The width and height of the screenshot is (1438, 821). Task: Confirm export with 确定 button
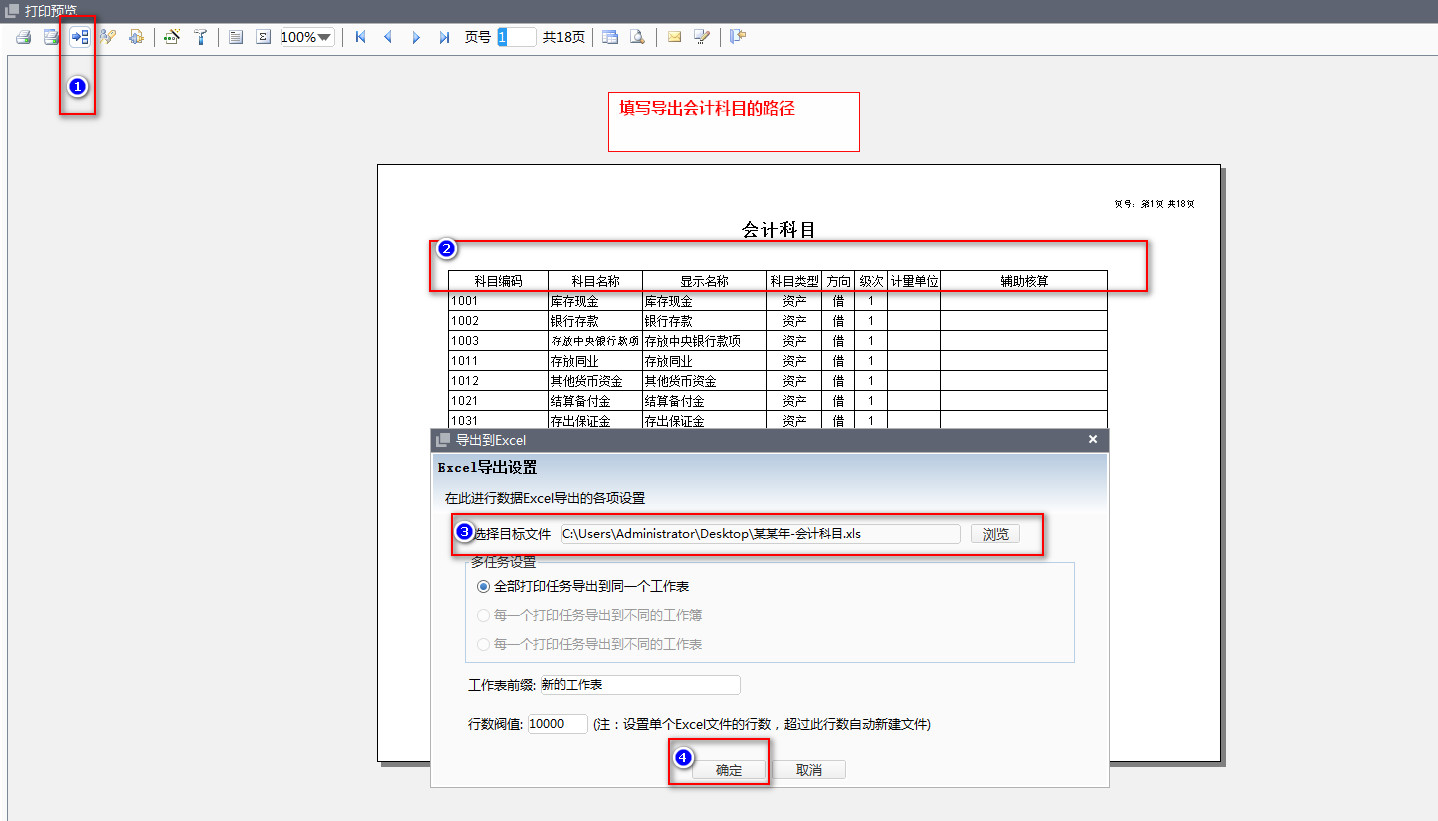pos(729,770)
